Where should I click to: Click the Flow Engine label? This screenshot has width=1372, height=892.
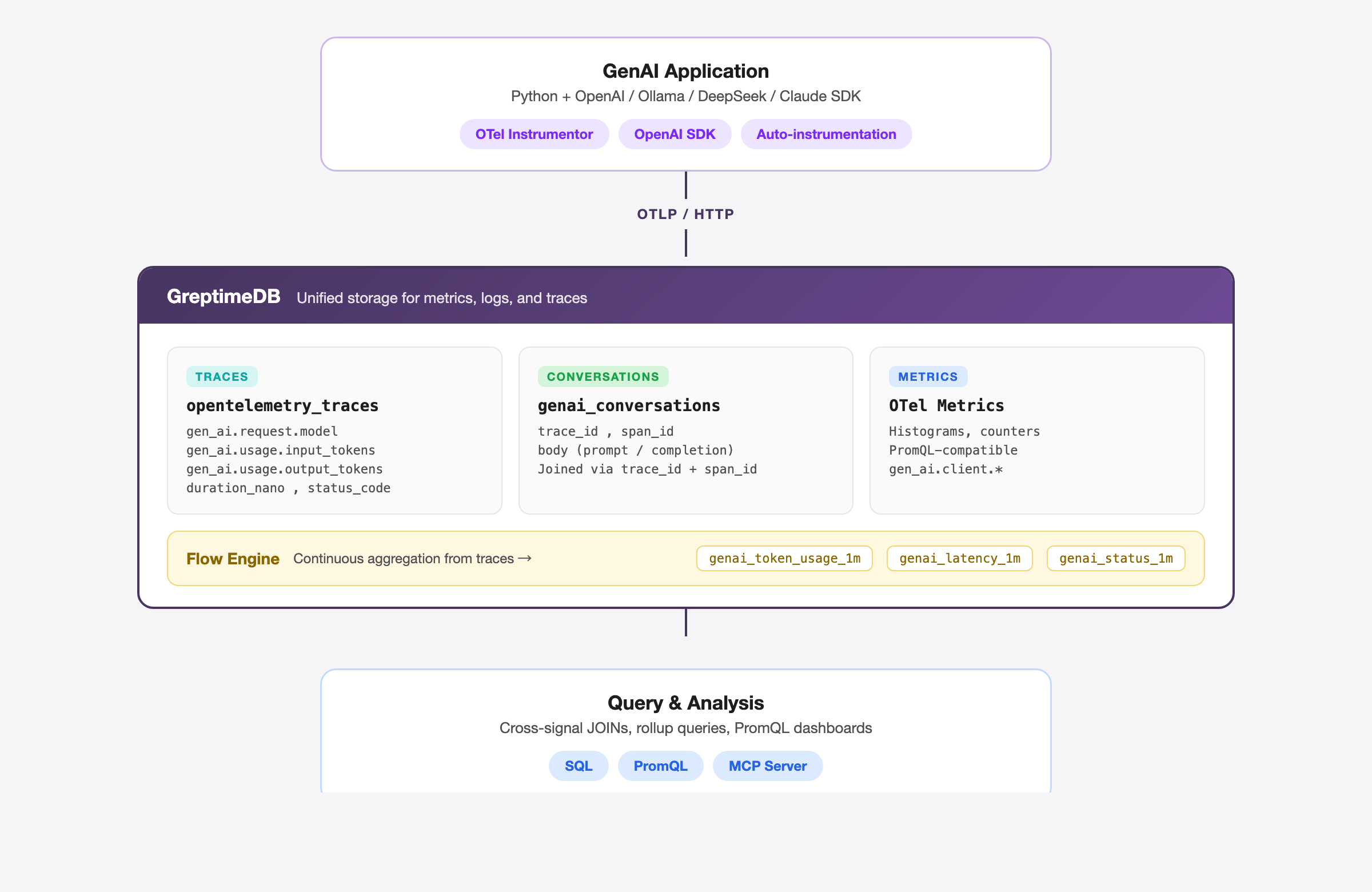tap(232, 559)
